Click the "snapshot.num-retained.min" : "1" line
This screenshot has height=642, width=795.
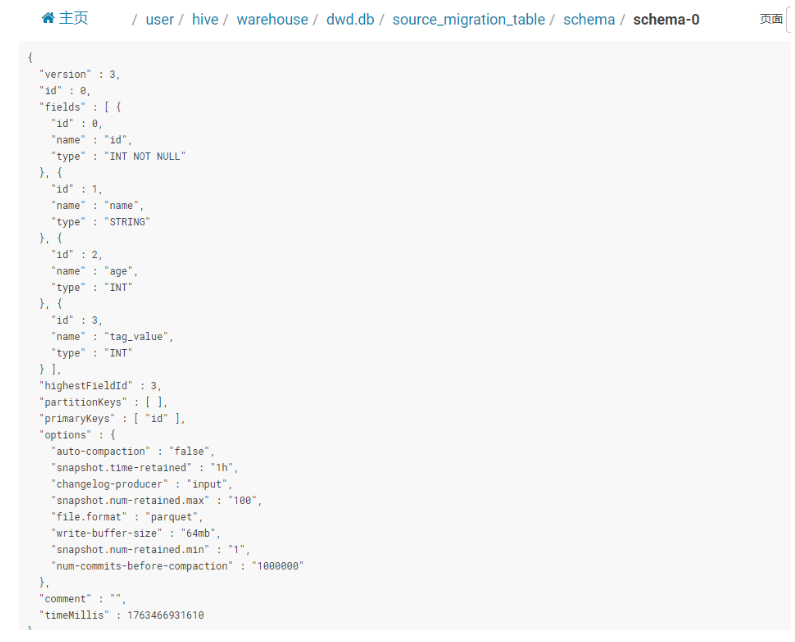(x=151, y=550)
